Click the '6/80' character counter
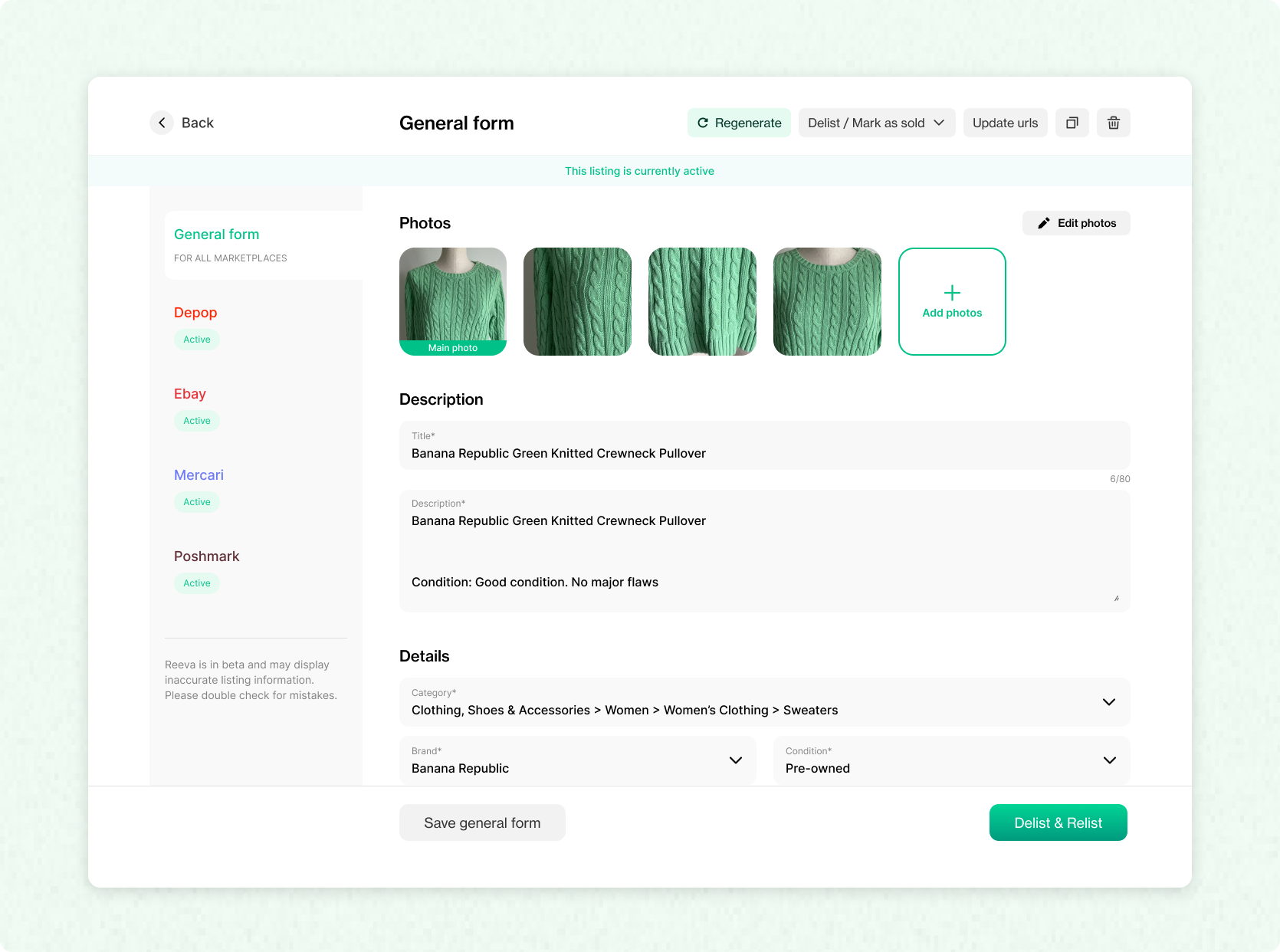 pyautogui.click(x=1120, y=479)
